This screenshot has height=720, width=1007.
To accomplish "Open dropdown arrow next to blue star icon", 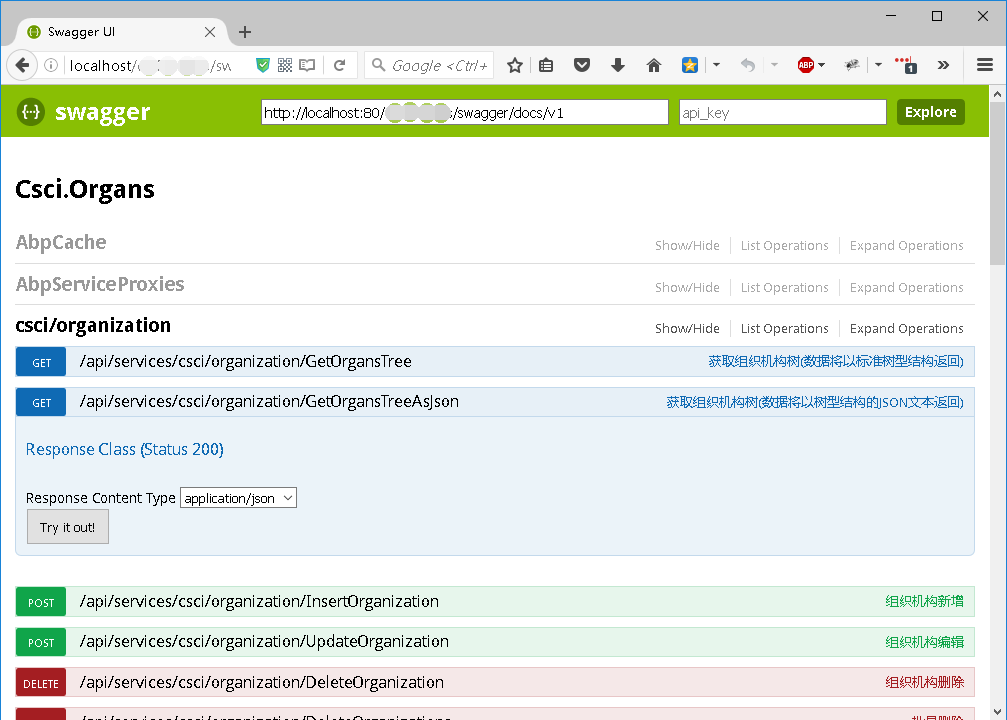I will (717, 65).
